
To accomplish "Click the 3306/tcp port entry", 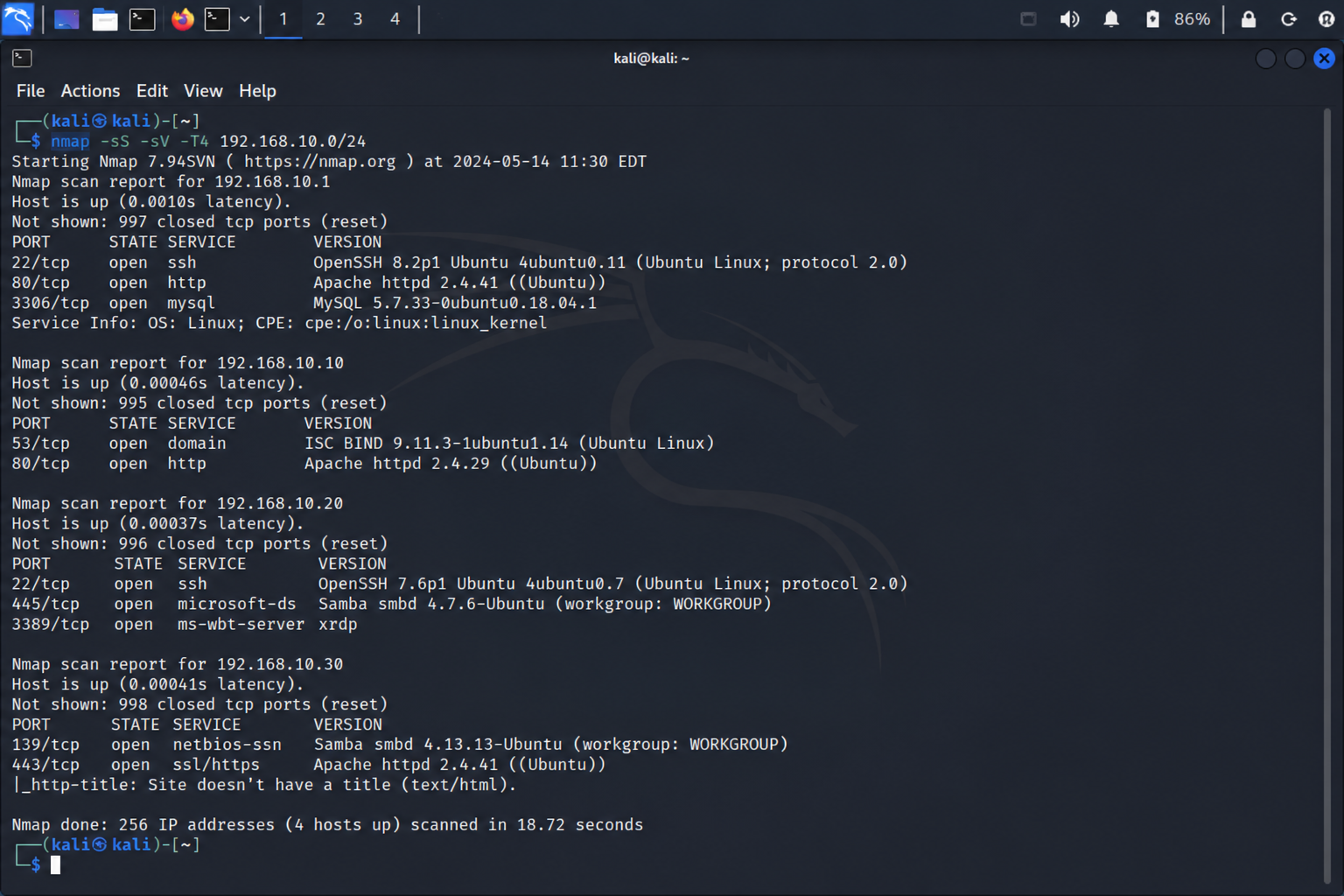I will 50,302.
